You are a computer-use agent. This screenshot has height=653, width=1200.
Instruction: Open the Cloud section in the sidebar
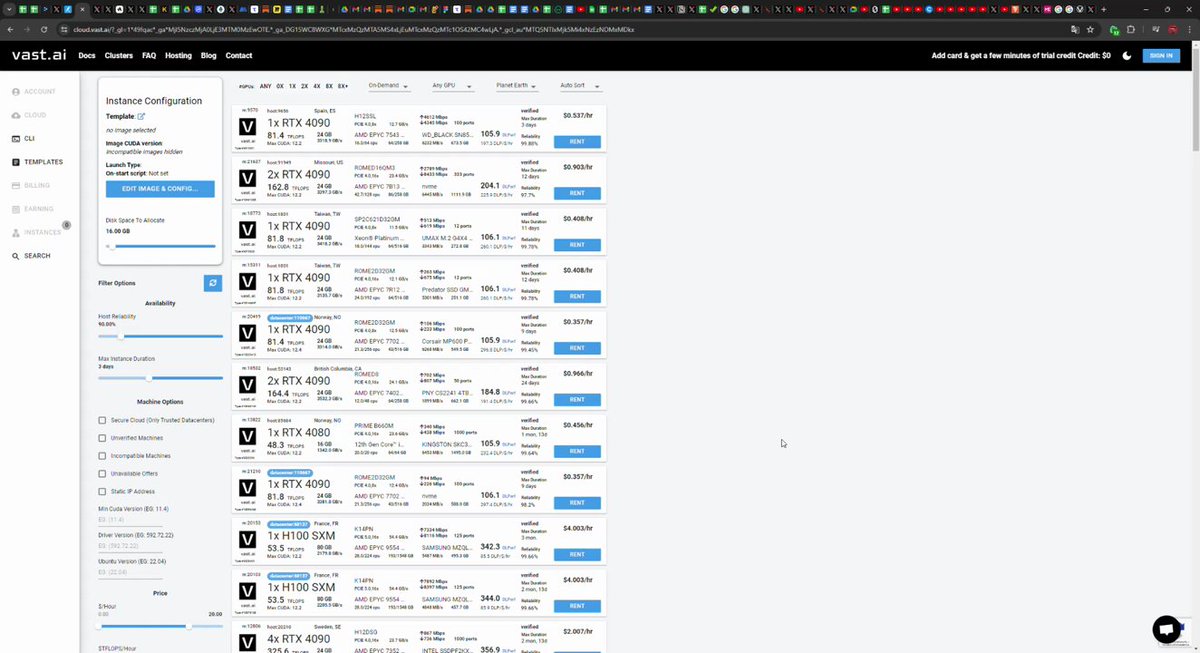point(29,115)
